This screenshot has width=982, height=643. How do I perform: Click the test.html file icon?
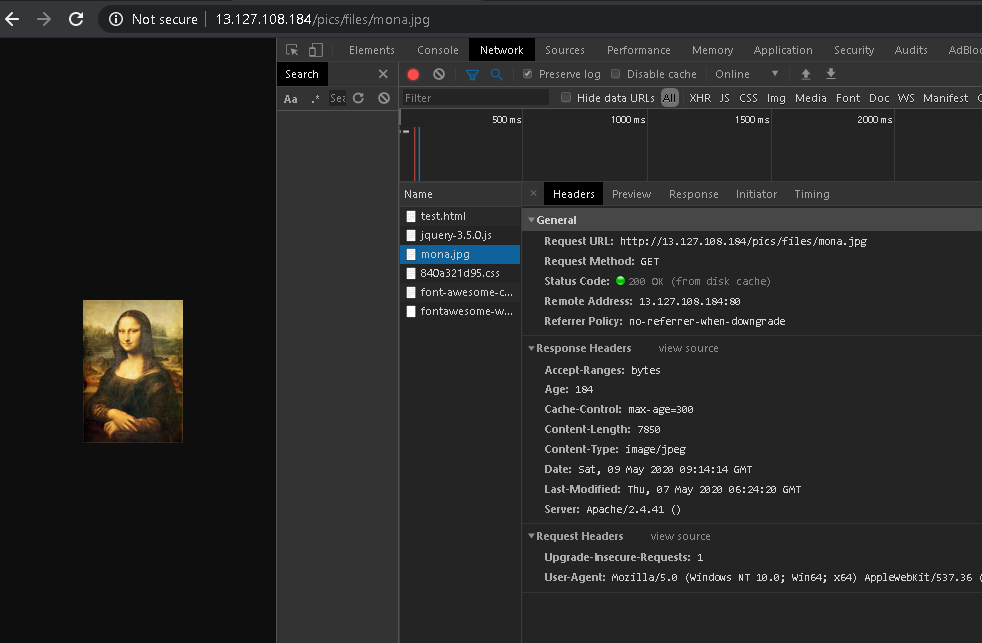411,217
